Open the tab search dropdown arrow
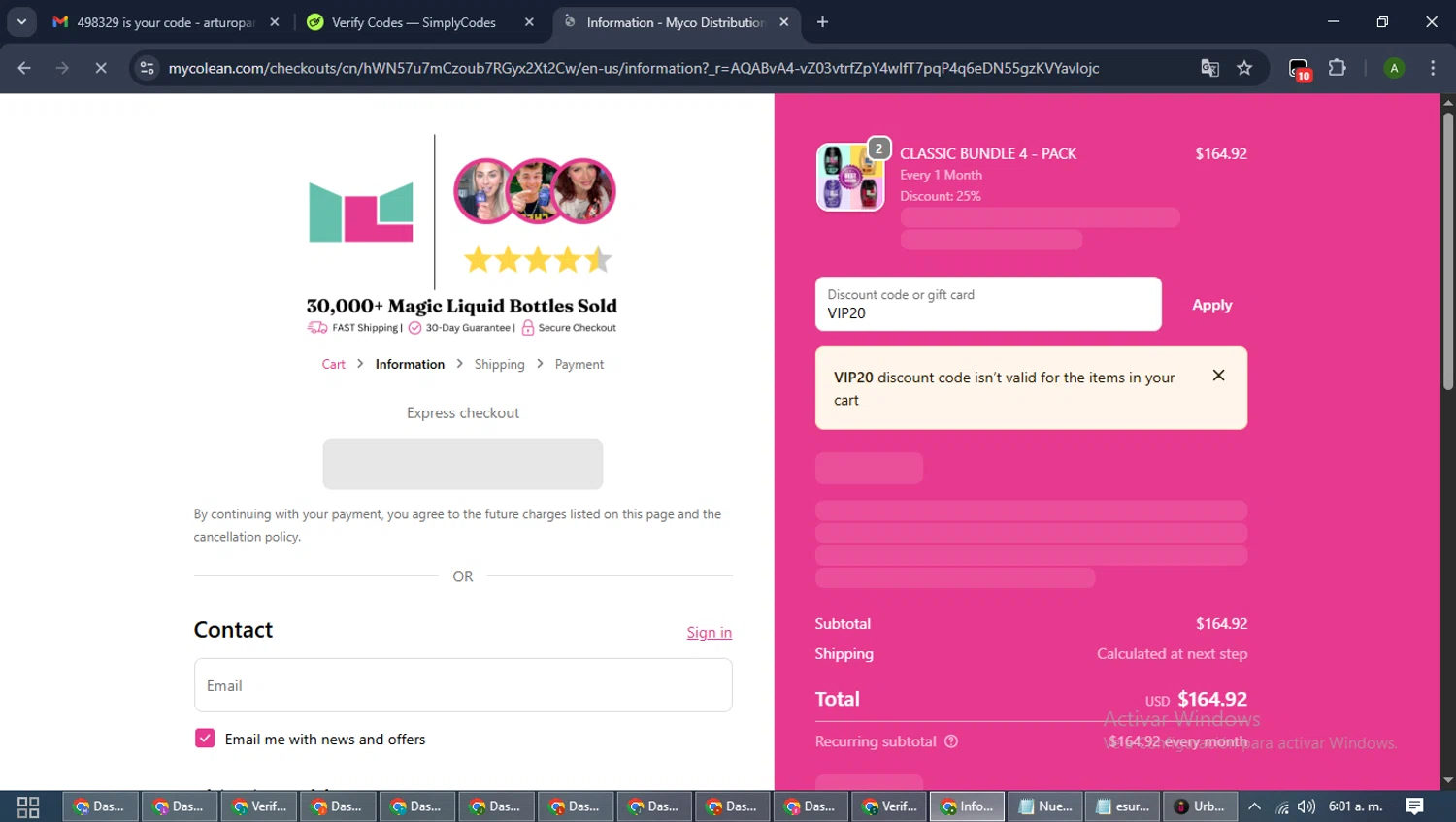Viewport: 1456px width, 822px height. (x=21, y=21)
